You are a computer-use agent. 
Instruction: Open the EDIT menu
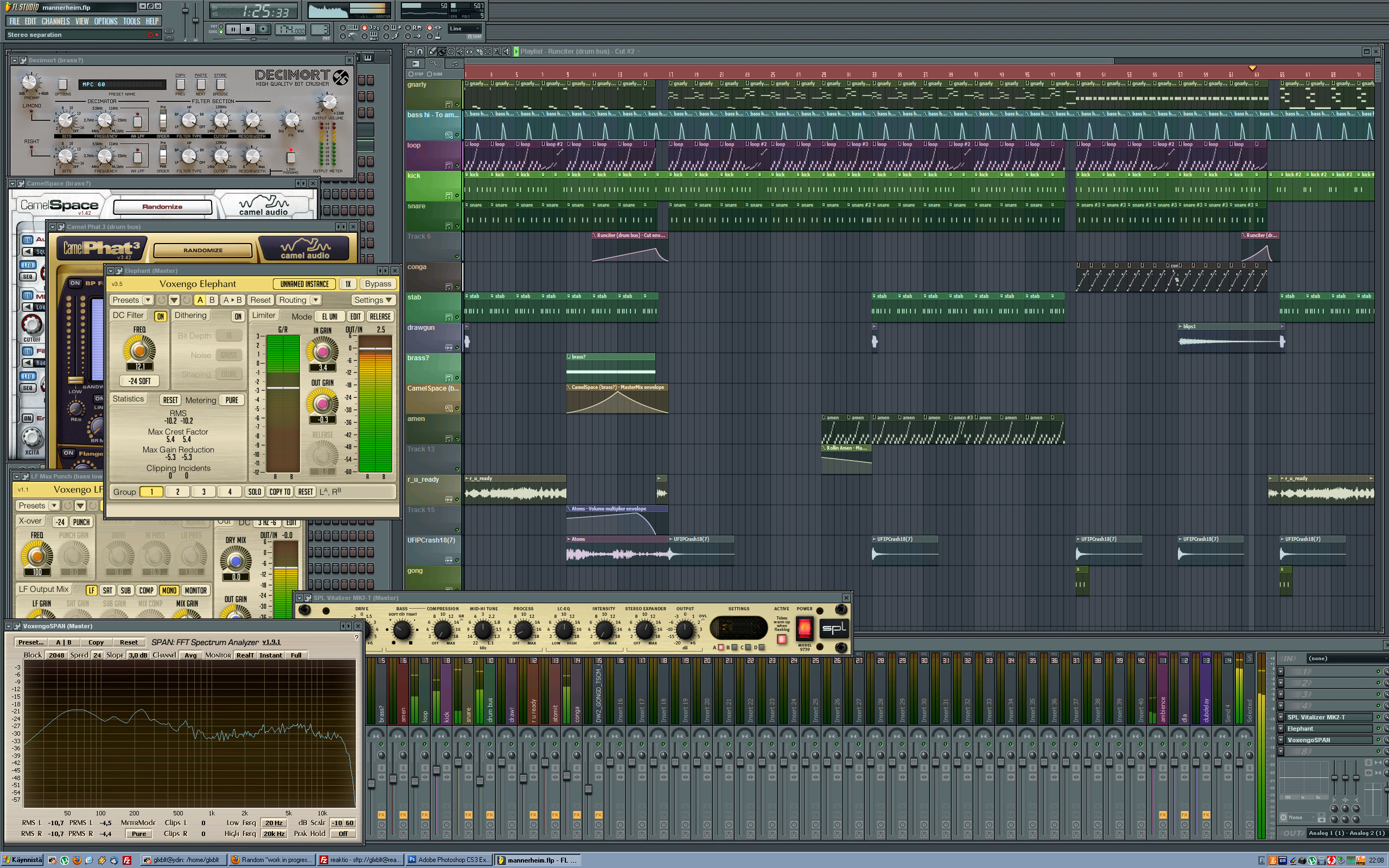30,21
